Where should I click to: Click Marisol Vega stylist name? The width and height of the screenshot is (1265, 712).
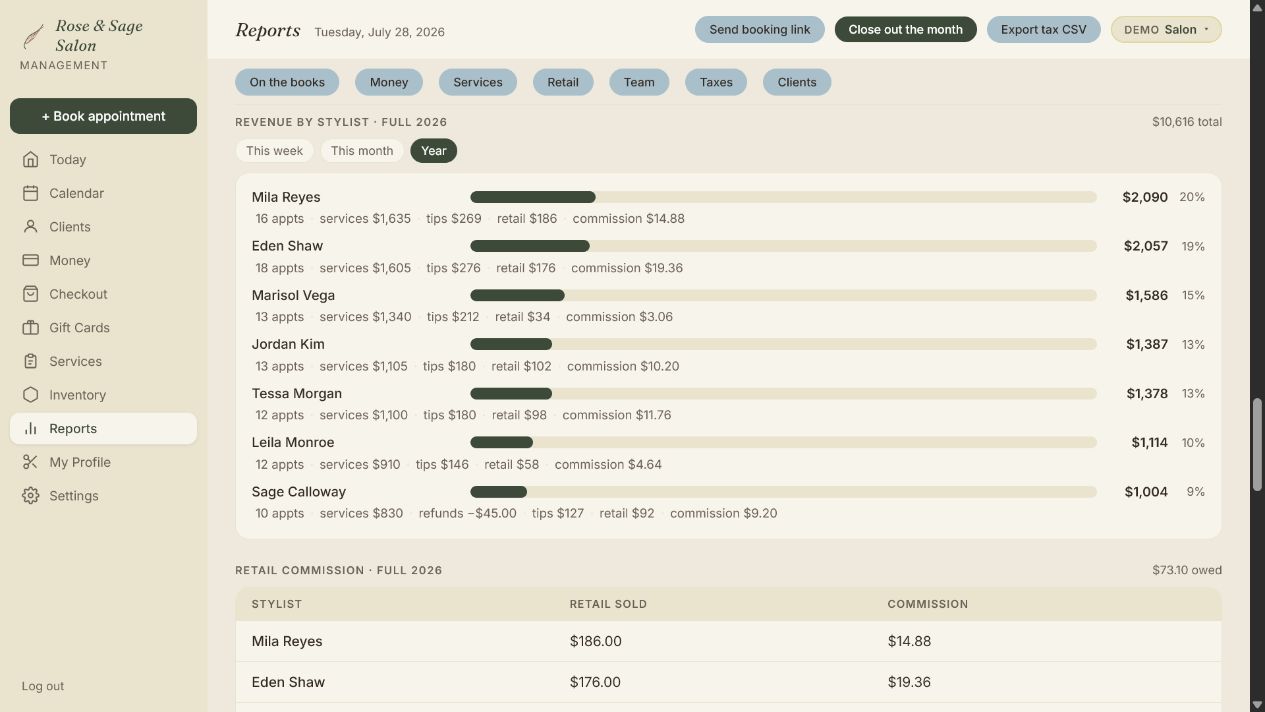[x=293, y=295]
